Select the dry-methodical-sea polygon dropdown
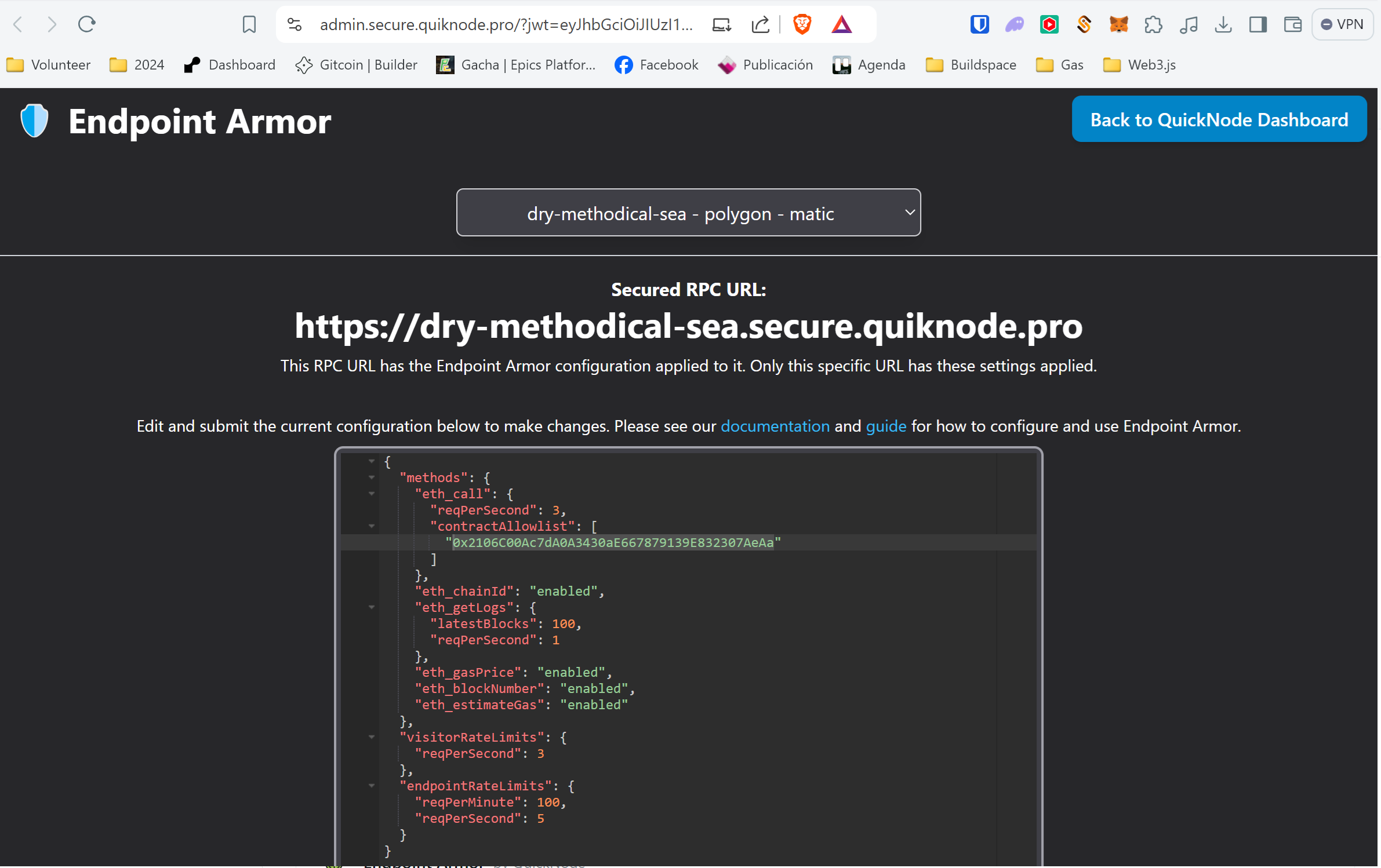1381x868 pixels. (x=689, y=213)
